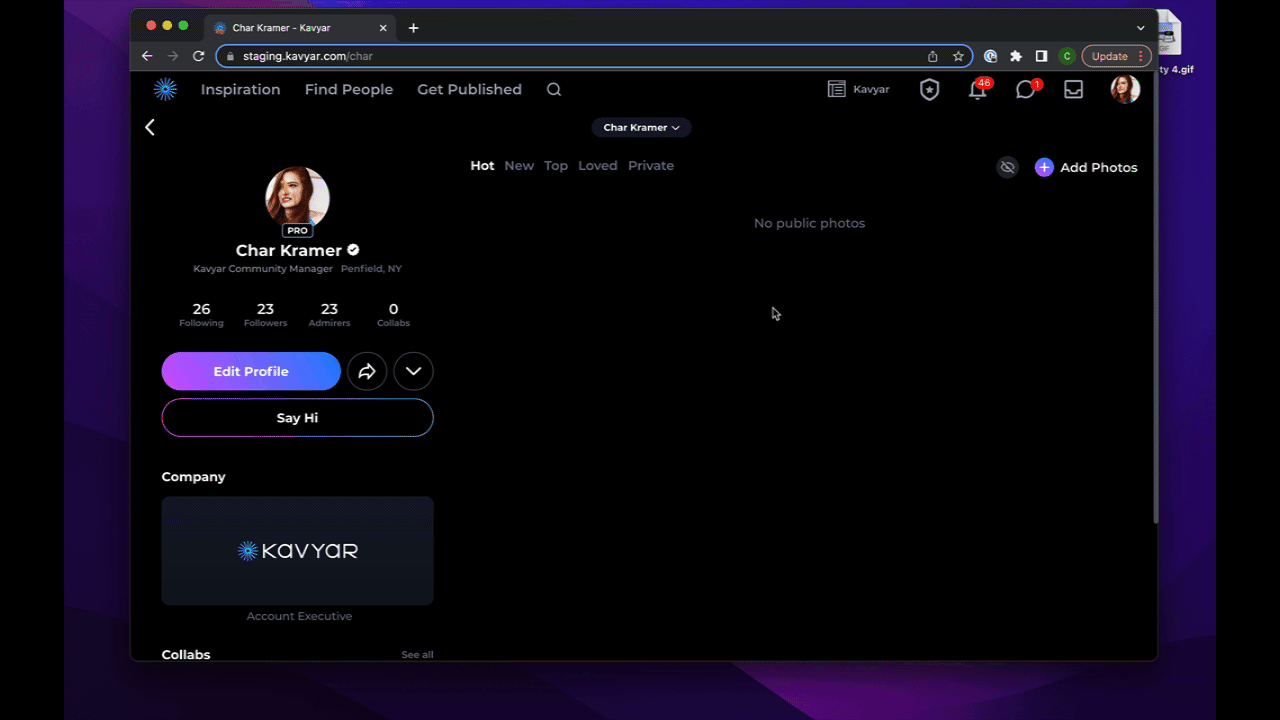
Task: Click the Add Photos label
Action: 1099,167
